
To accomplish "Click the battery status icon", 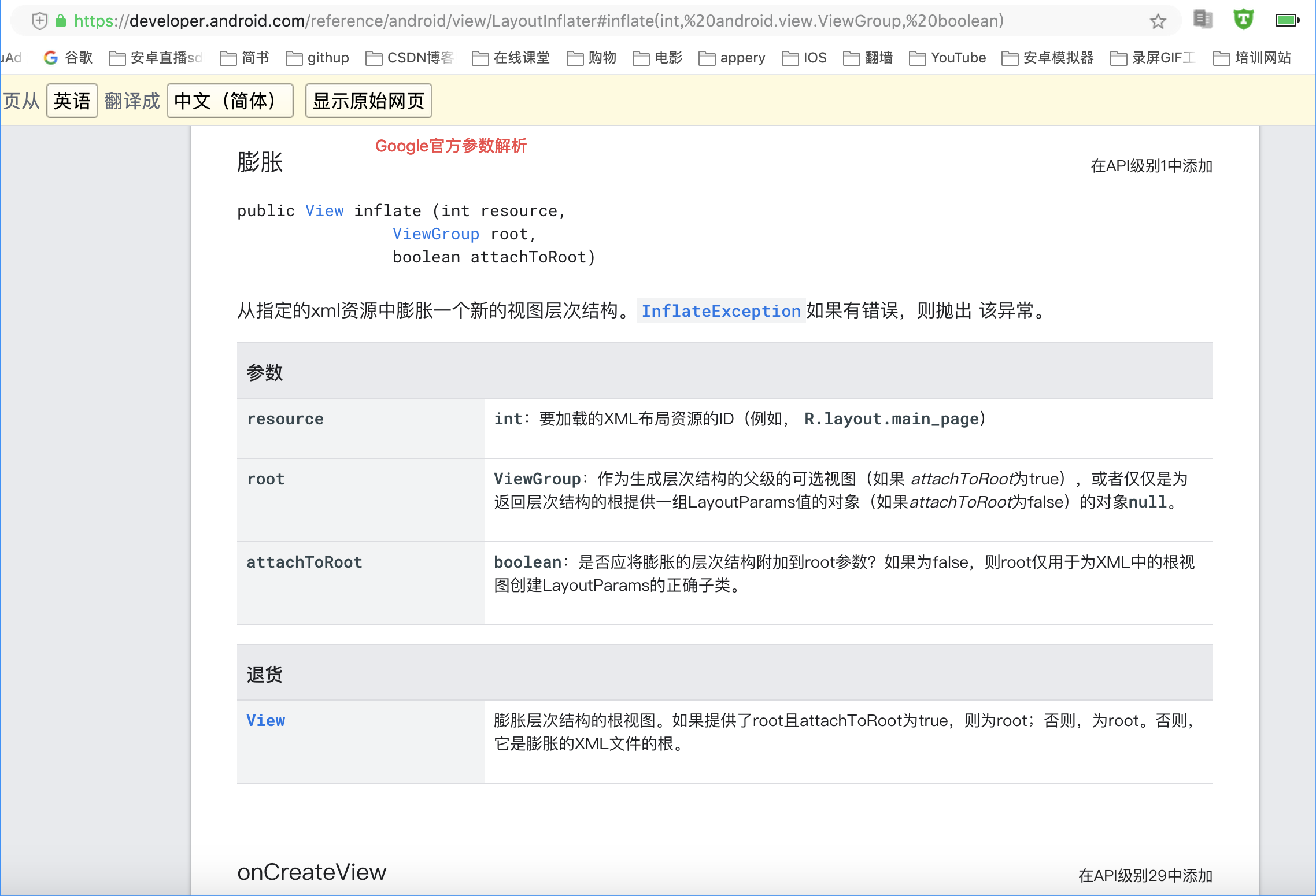I will point(1287,20).
